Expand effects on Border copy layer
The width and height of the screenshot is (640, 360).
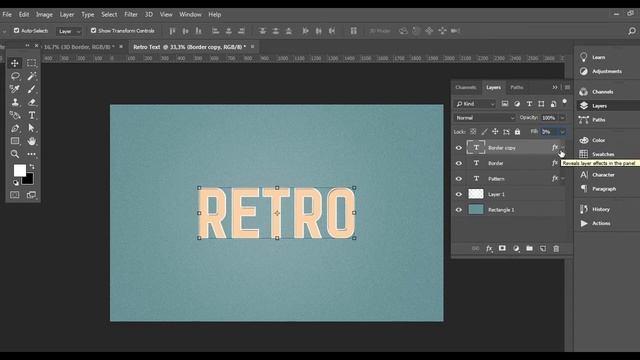click(x=563, y=147)
